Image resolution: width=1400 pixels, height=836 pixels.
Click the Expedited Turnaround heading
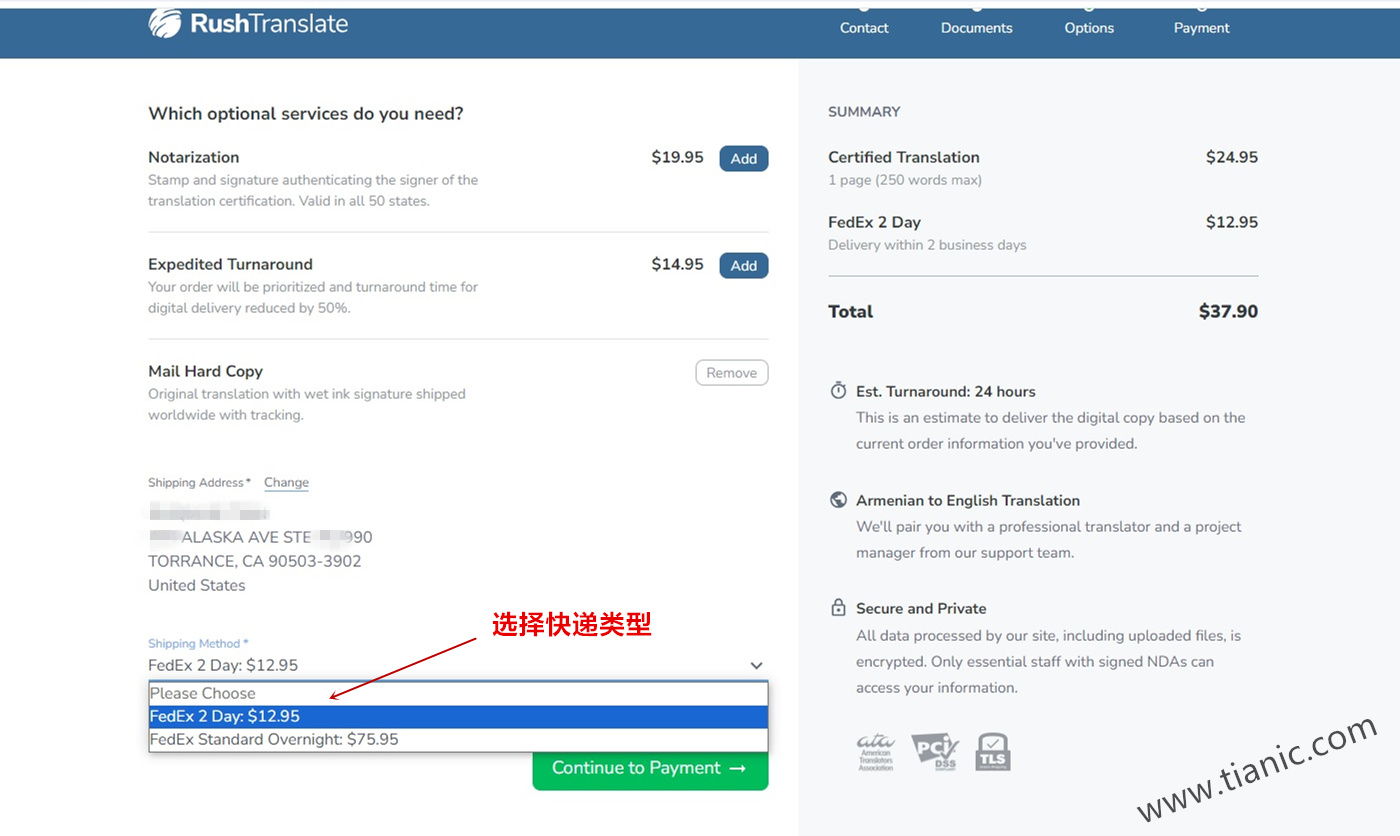pyautogui.click(x=230, y=264)
